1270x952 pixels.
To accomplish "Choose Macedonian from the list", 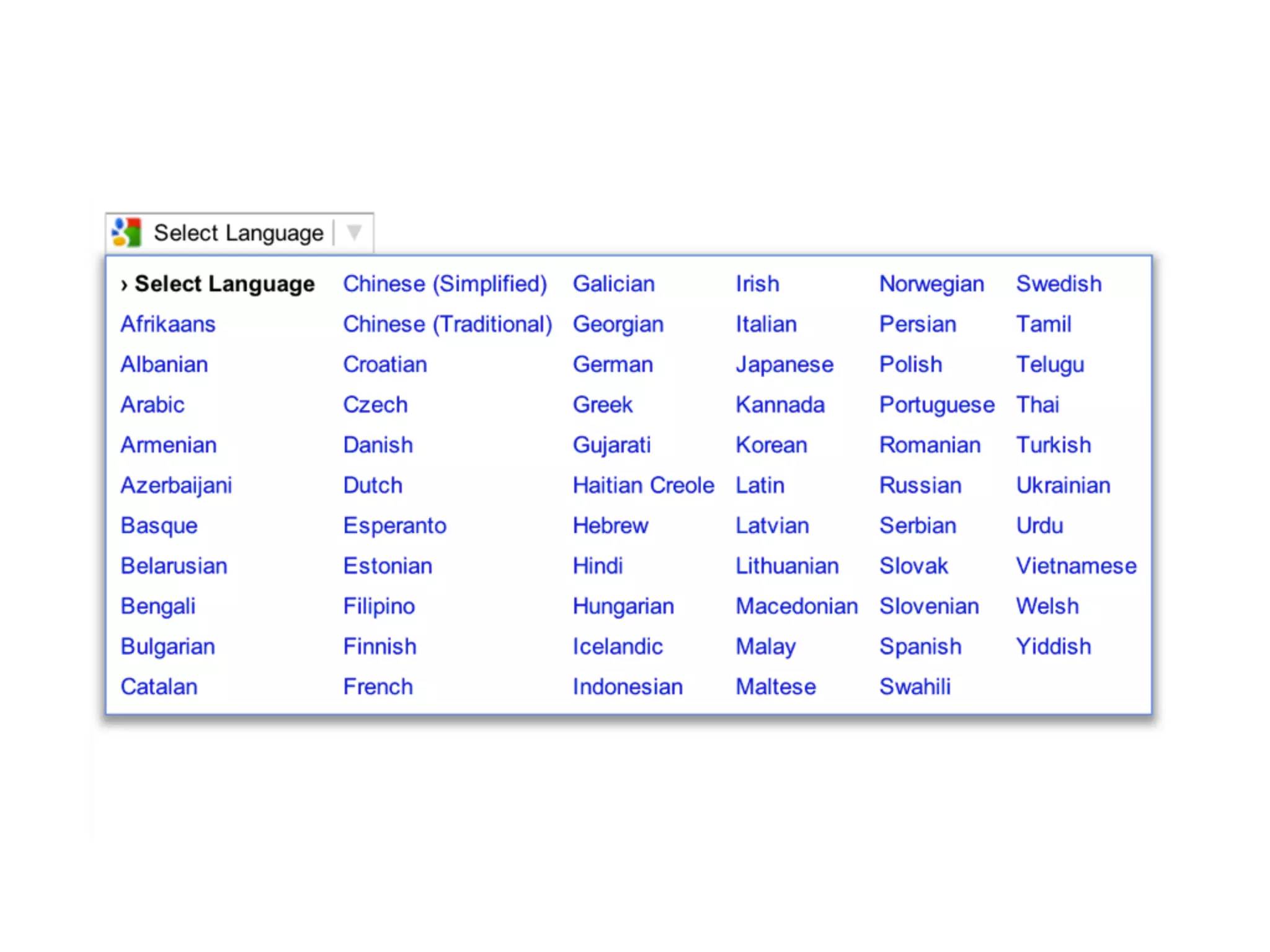I will 797,606.
